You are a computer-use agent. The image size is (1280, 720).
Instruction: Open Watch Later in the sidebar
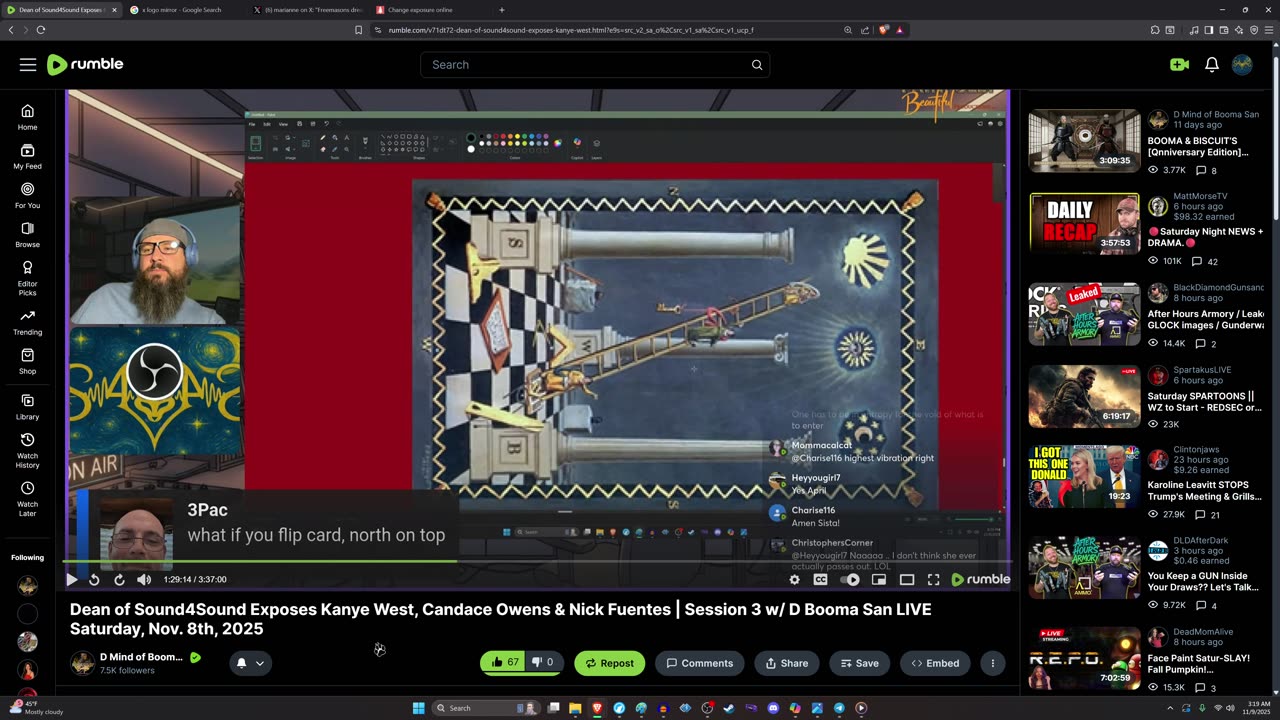[x=28, y=499]
